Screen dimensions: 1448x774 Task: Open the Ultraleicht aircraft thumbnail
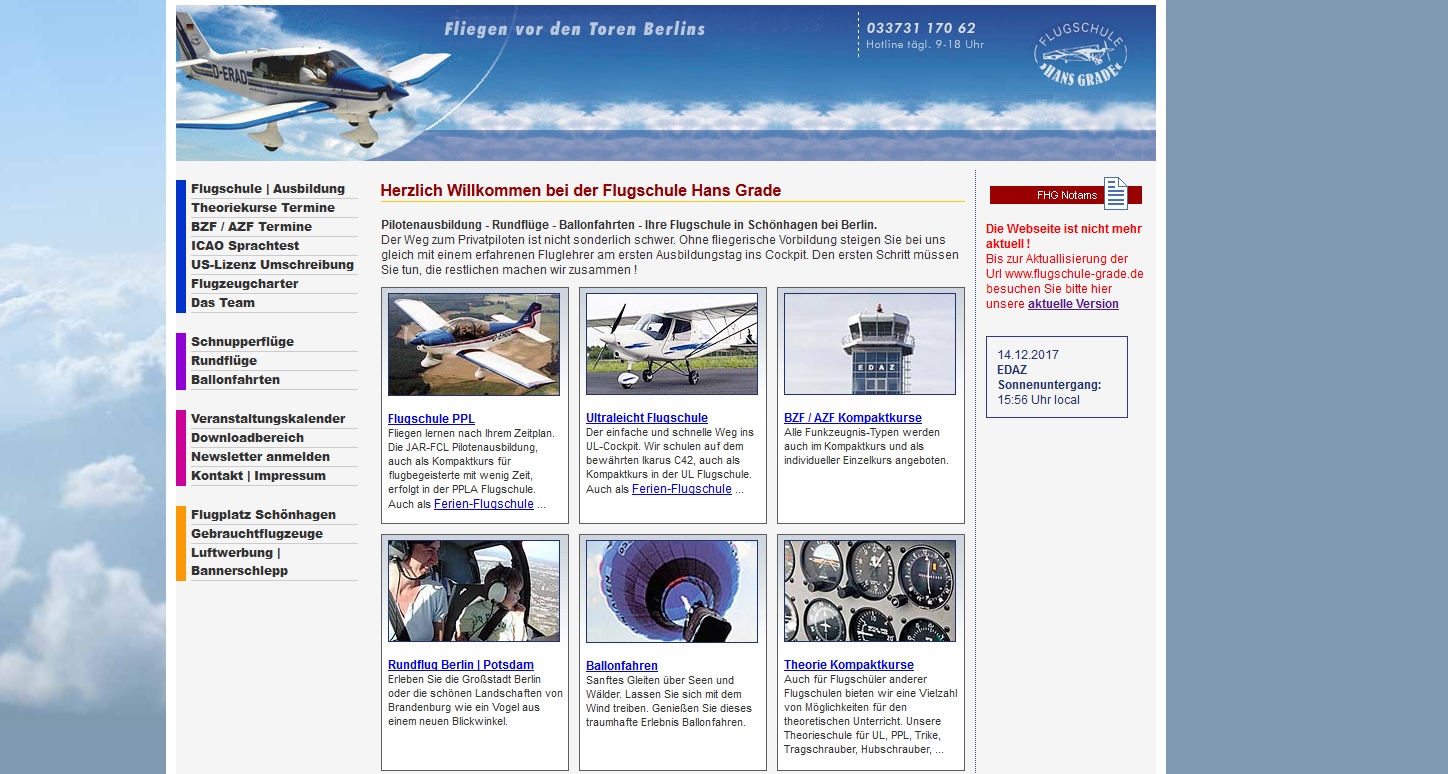(x=672, y=344)
